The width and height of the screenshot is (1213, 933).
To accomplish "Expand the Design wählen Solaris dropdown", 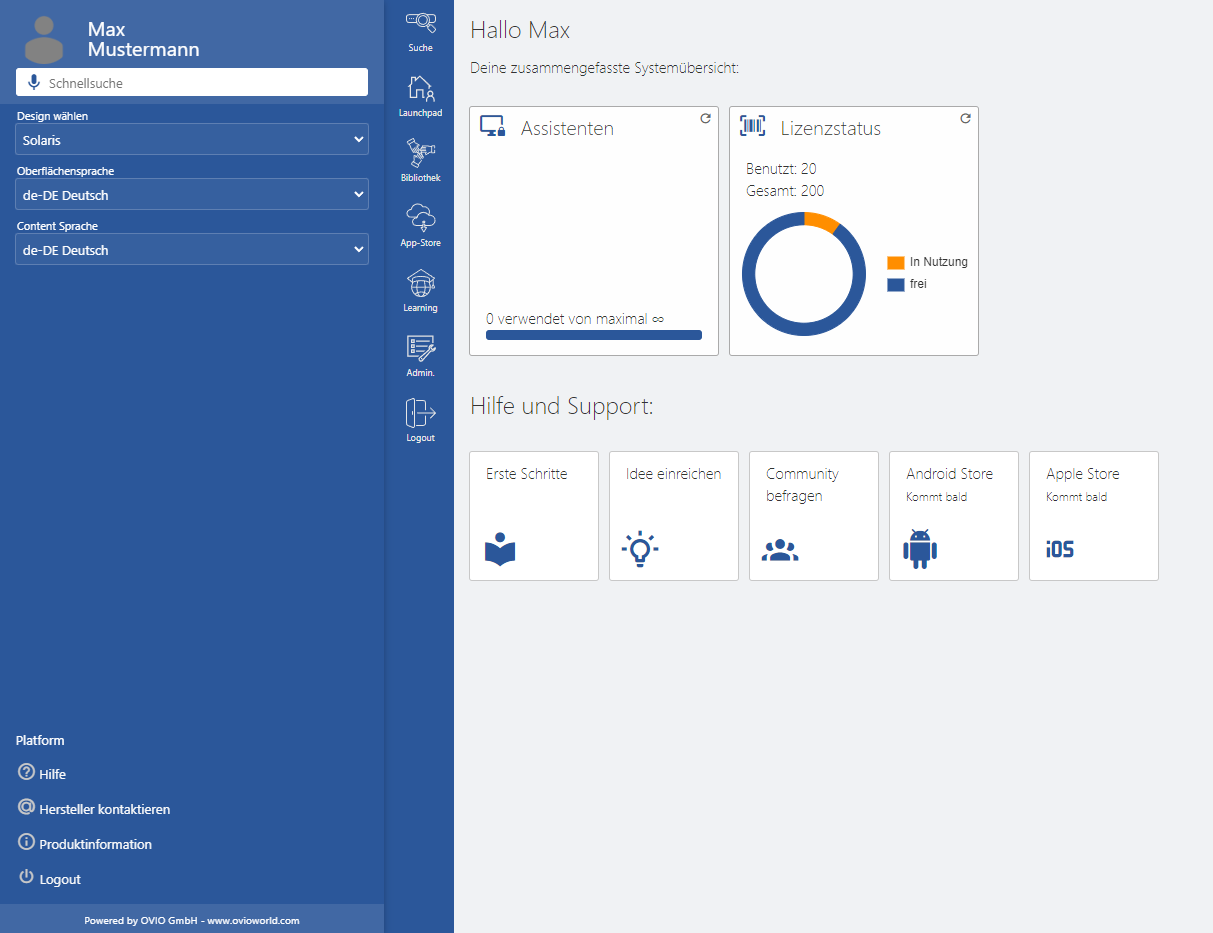I will coord(192,140).
